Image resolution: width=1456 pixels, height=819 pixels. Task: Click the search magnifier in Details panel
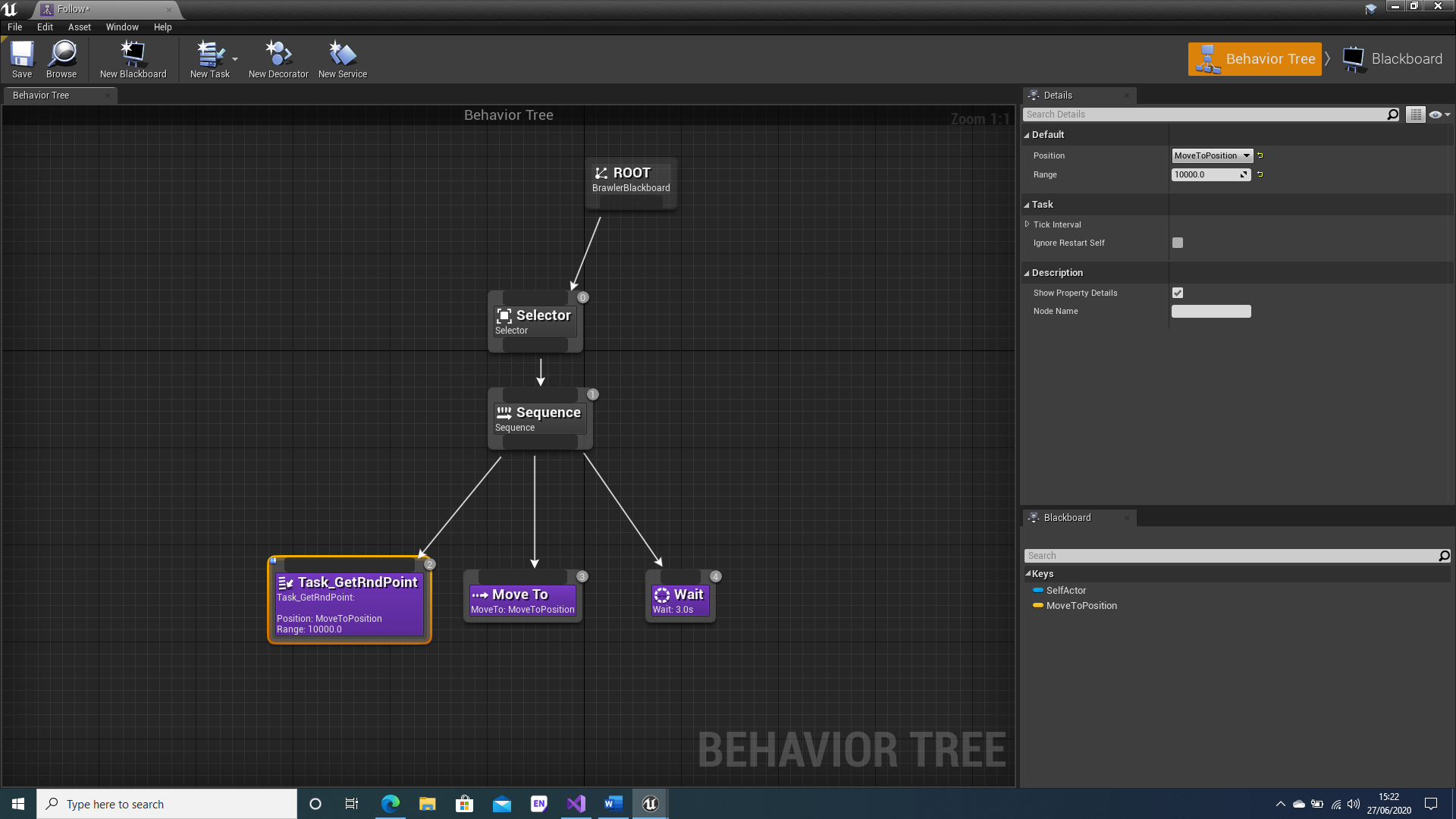(1392, 115)
